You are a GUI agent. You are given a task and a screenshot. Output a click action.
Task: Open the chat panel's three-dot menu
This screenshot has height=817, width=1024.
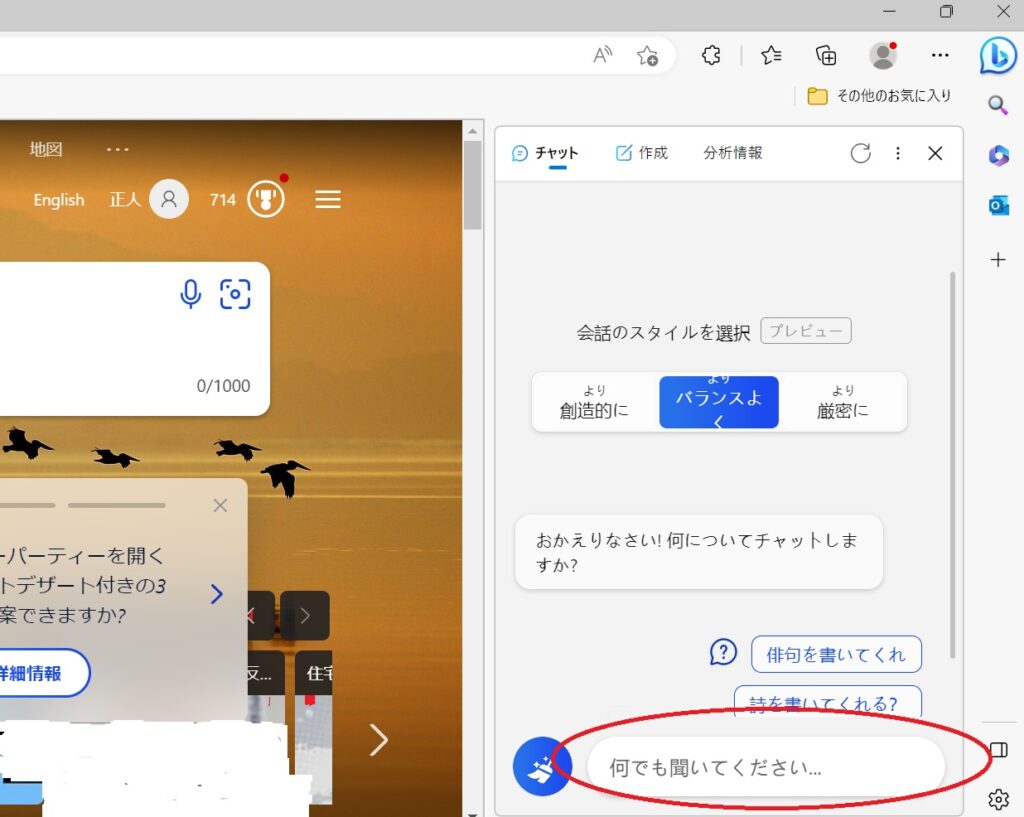click(898, 153)
